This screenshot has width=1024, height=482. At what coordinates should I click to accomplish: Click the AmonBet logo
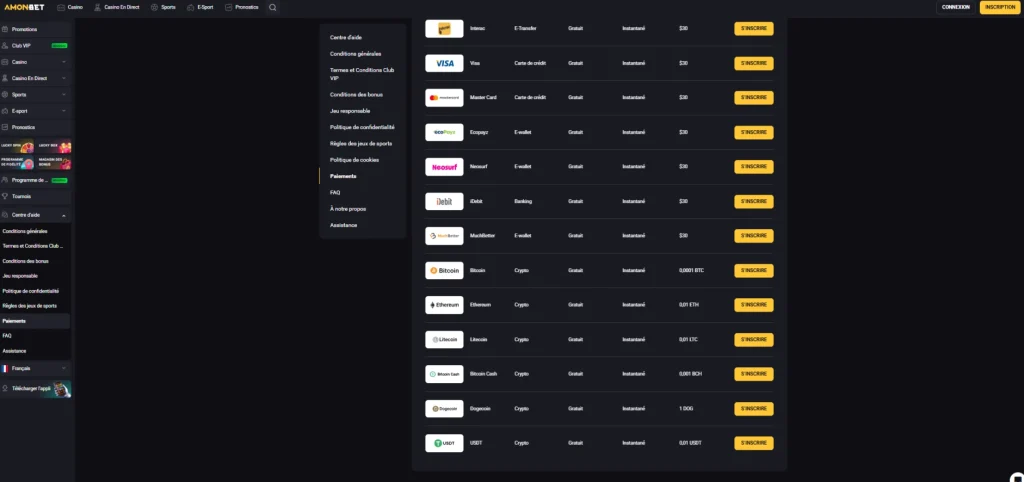coord(24,7)
